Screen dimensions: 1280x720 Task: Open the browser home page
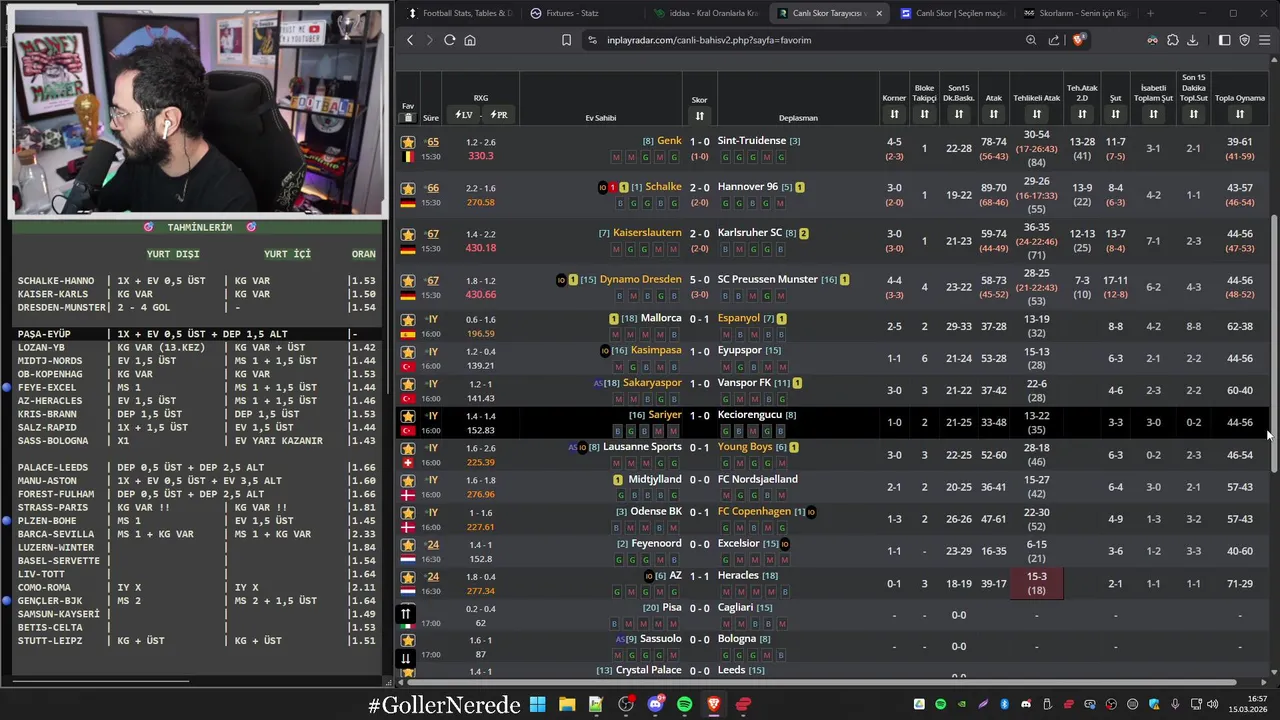[470, 40]
